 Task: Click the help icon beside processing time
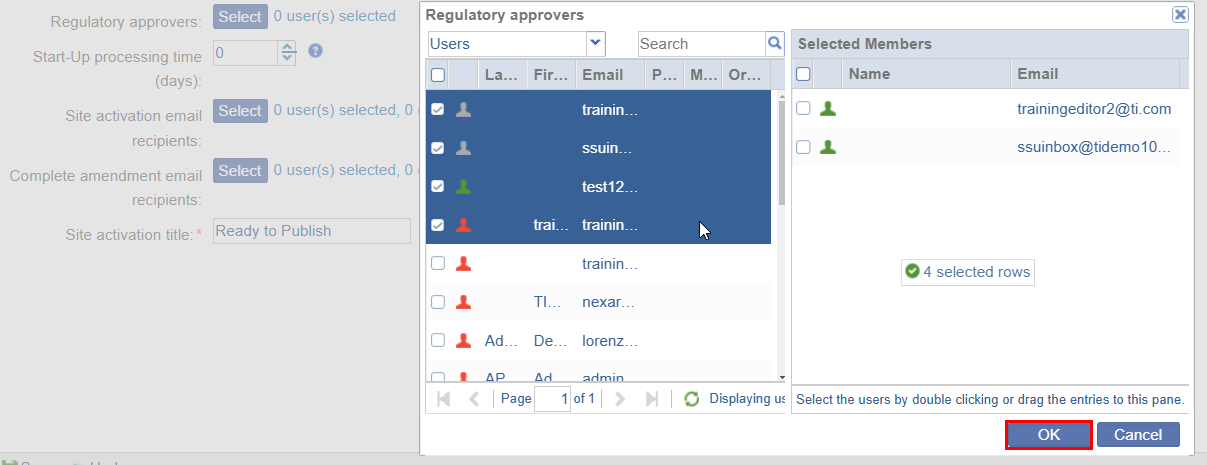(x=315, y=50)
